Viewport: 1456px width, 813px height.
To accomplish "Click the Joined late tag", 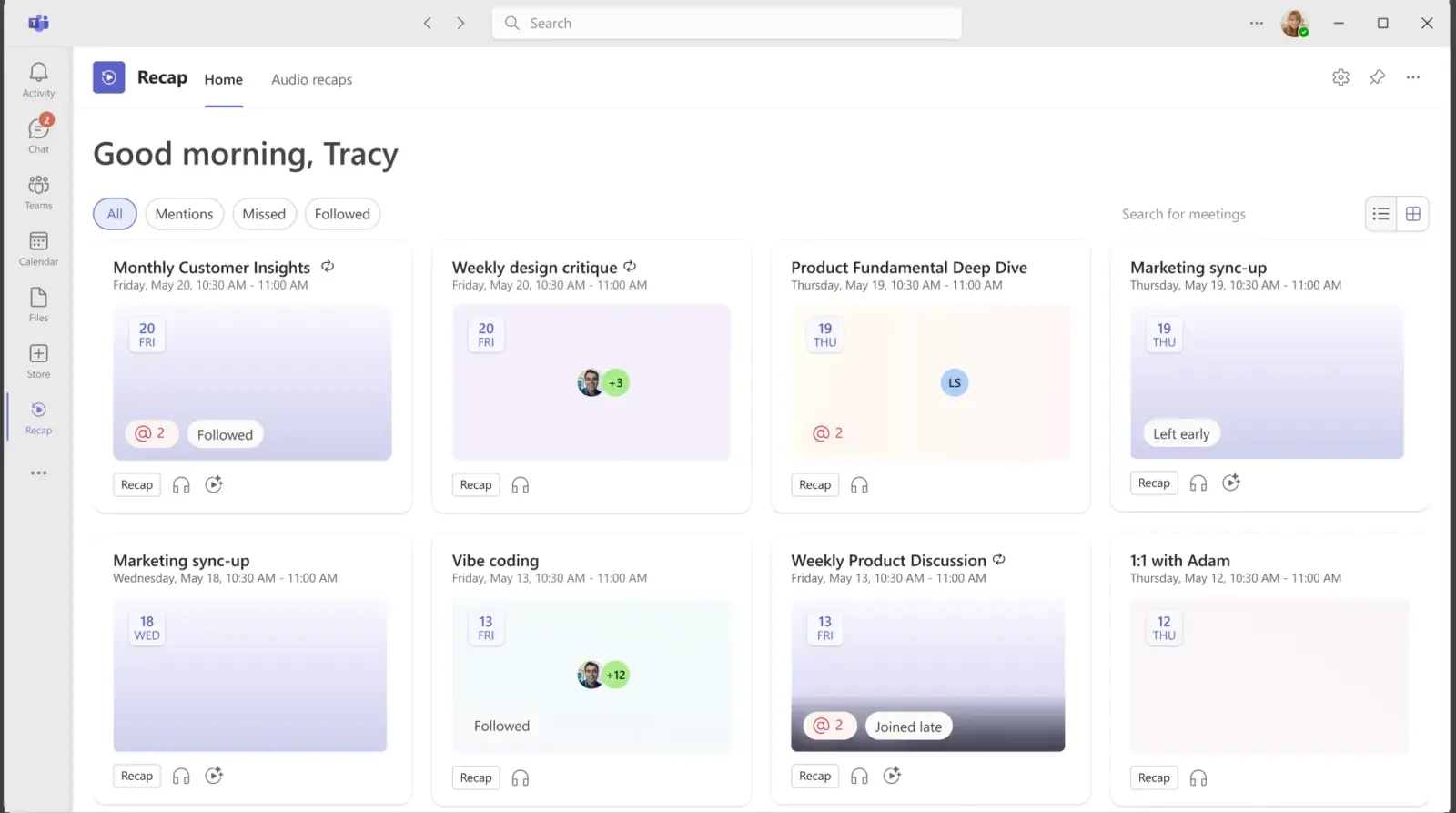I will click(x=908, y=727).
